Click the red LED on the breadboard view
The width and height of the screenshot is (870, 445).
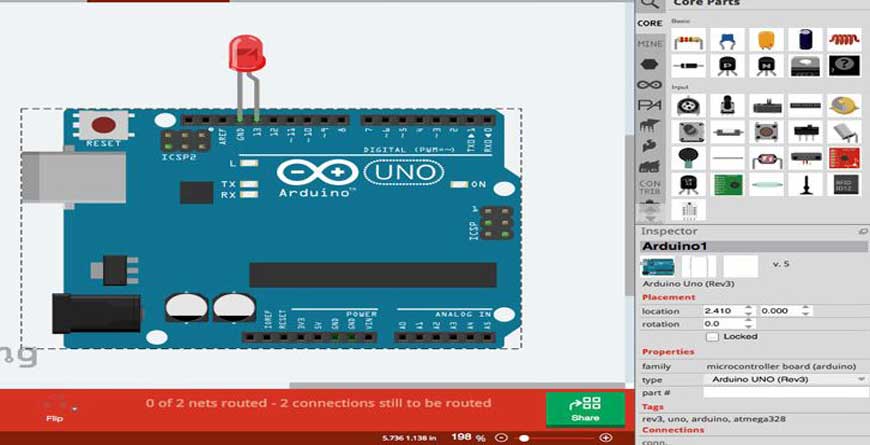tap(247, 53)
